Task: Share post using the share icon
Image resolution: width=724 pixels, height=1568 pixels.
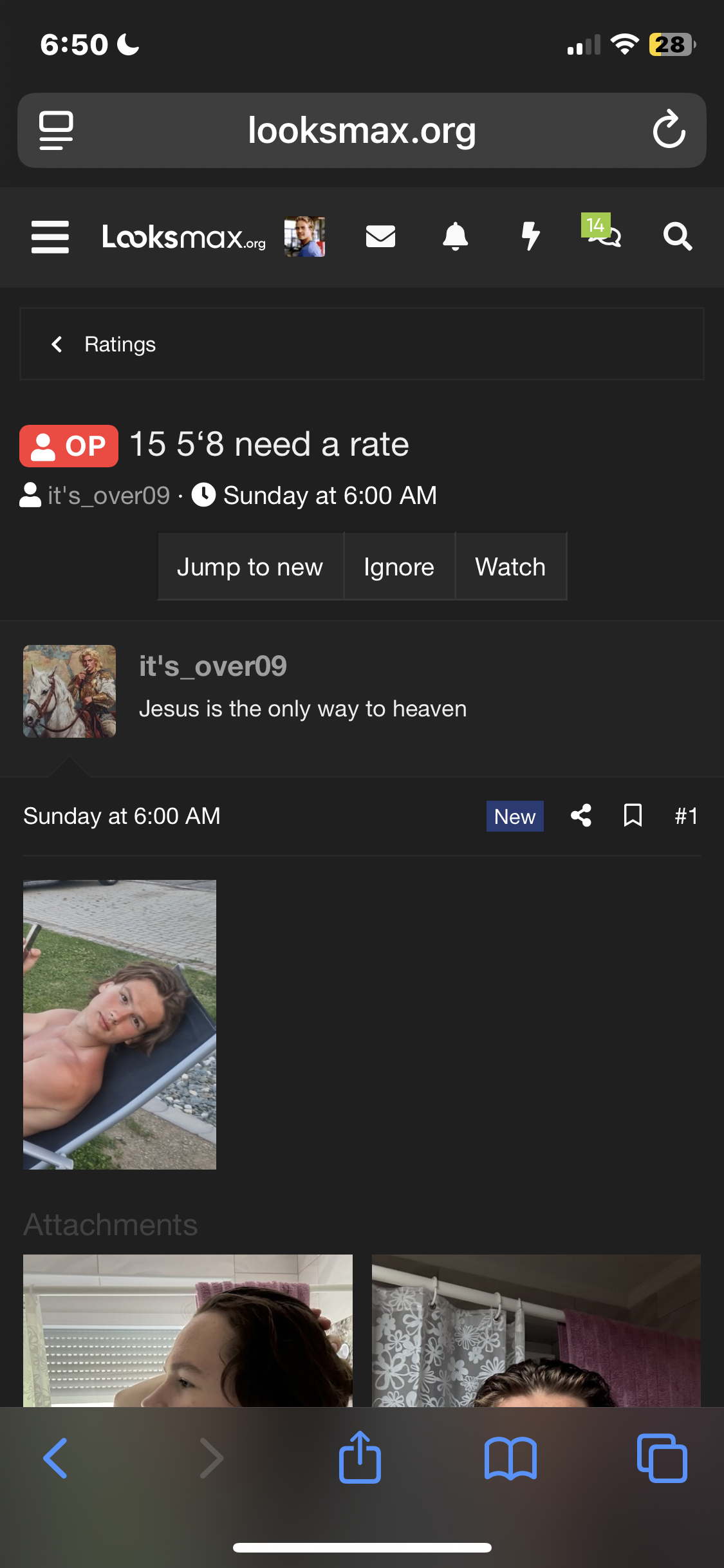Action: pyautogui.click(x=580, y=816)
